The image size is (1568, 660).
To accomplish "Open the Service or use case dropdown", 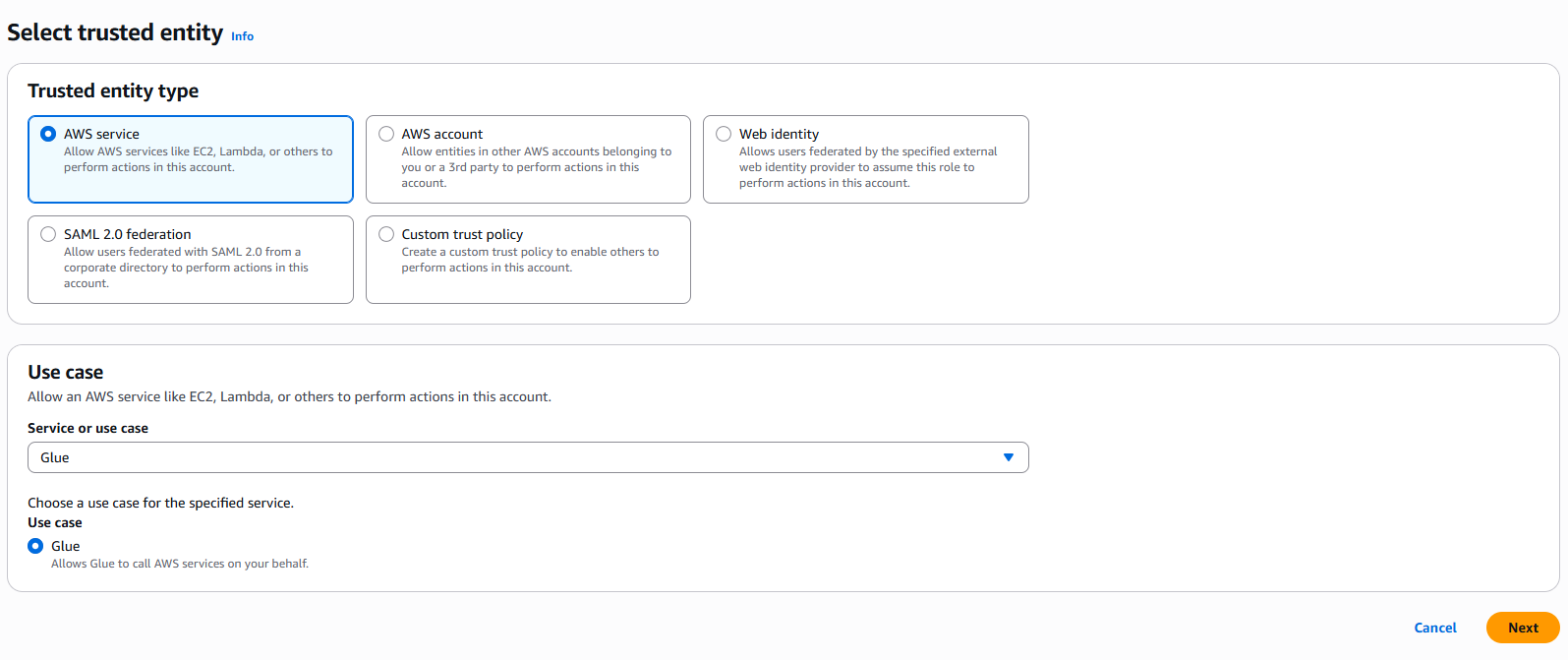I will pos(528,457).
